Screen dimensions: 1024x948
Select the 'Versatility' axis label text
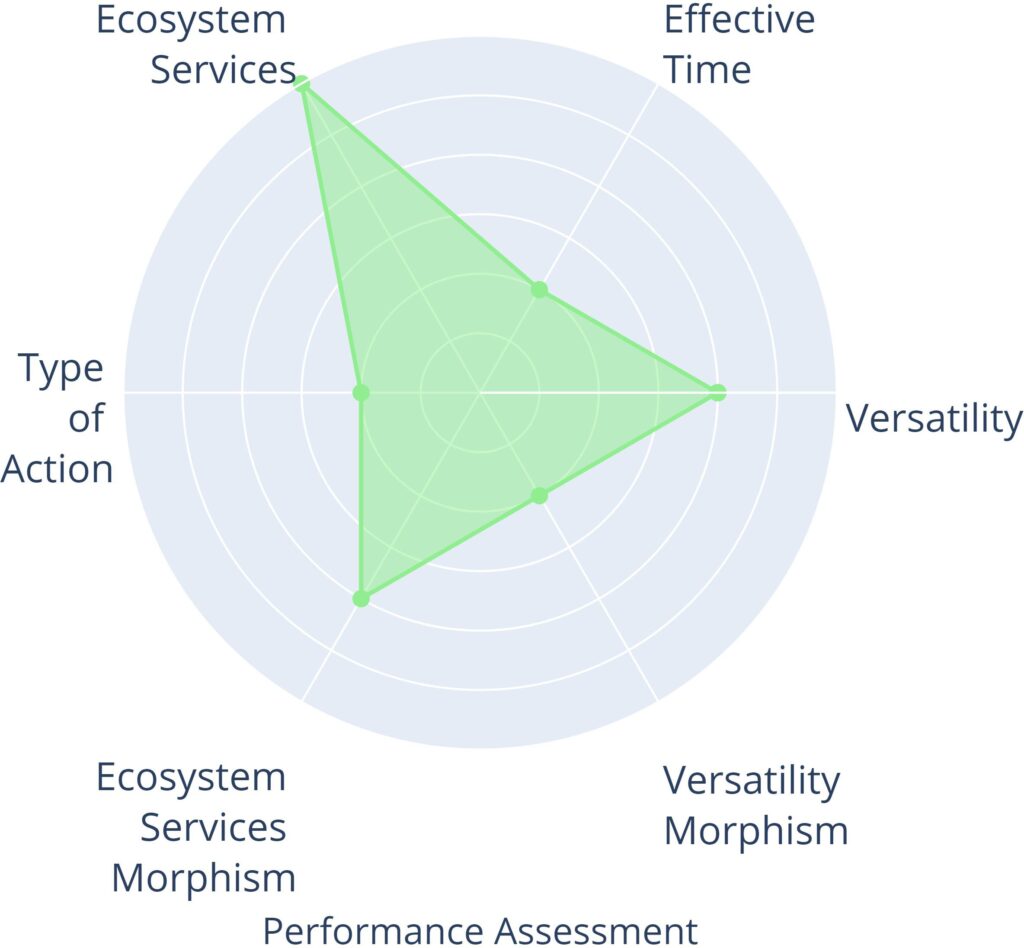(x=934, y=418)
